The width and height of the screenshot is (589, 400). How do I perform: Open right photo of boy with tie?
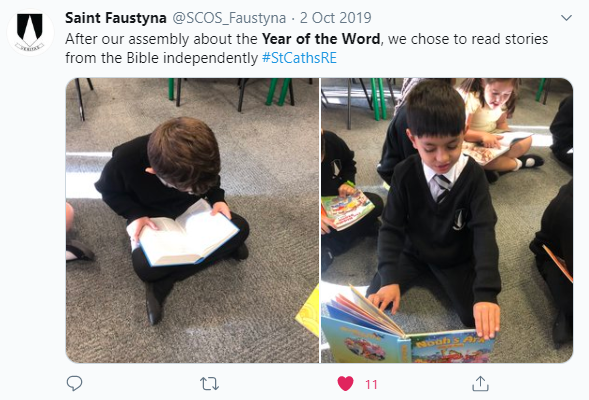[447, 220]
